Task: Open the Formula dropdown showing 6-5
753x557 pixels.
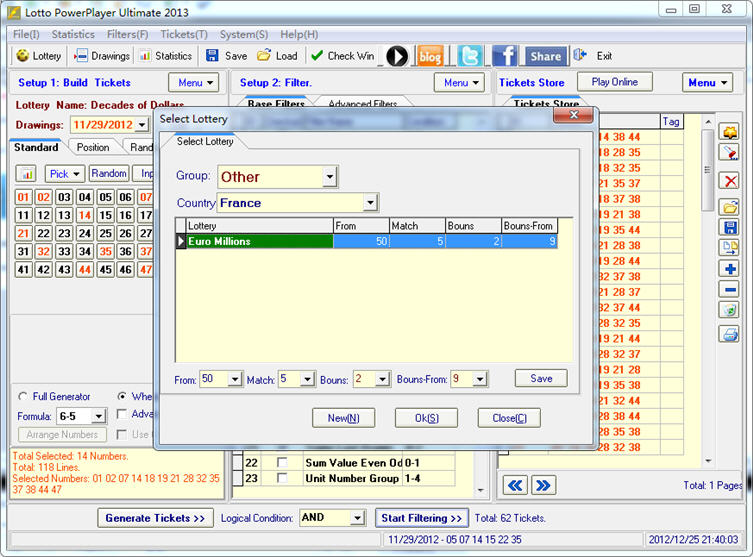Action: (x=98, y=416)
